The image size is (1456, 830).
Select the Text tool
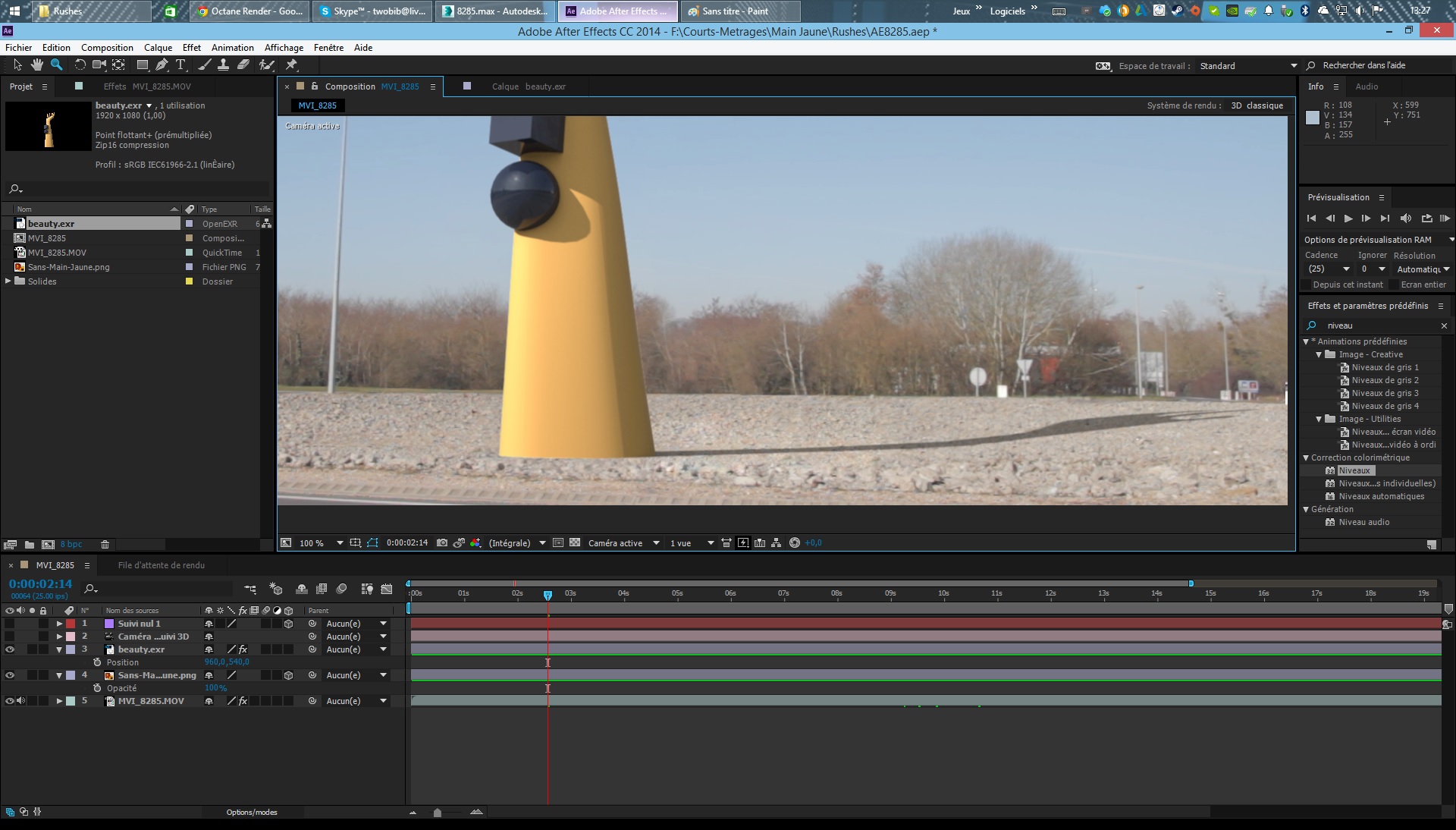click(180, 65)
